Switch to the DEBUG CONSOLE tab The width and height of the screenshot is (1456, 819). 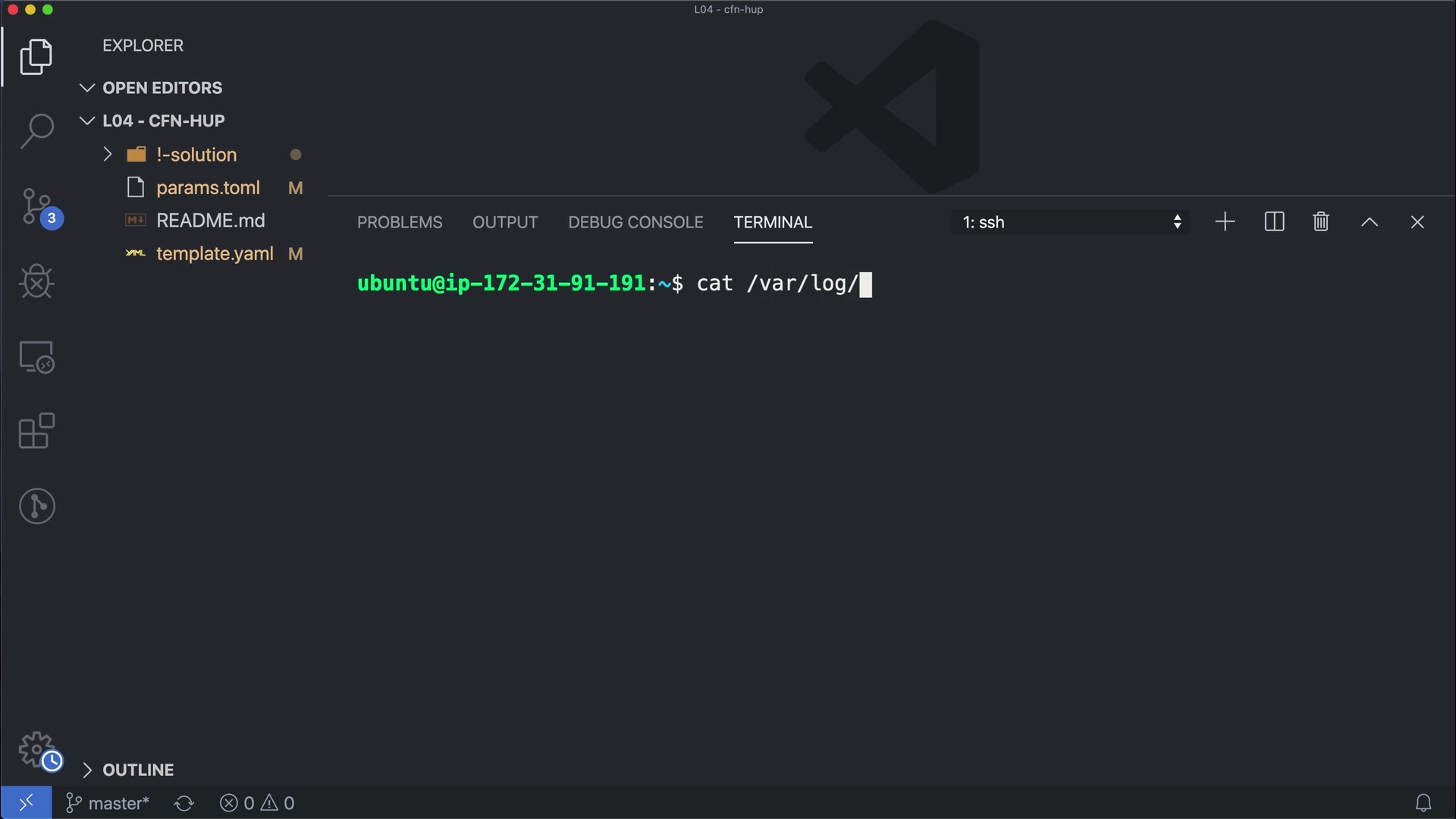[x=635, y=222]
